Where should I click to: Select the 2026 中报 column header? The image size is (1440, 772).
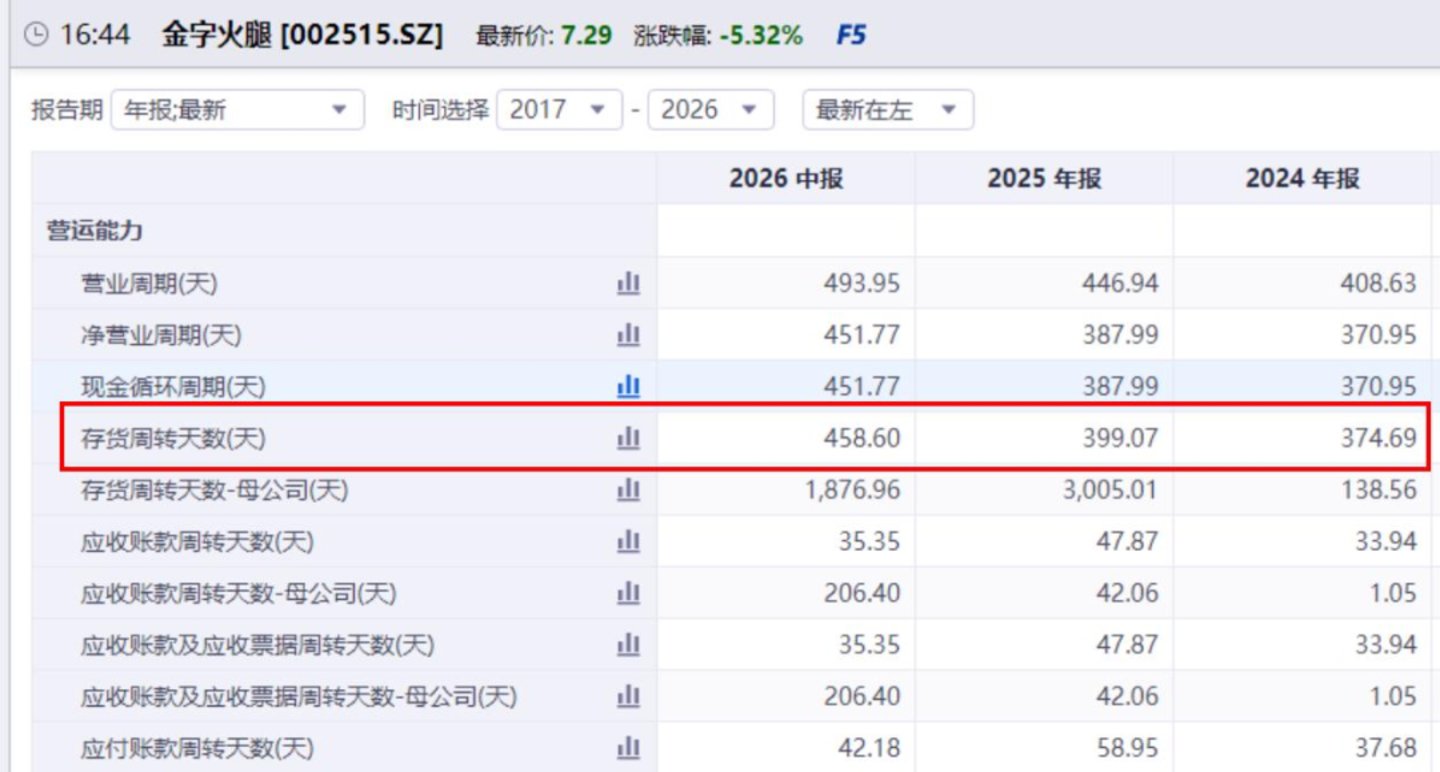(x=786, y=179)
